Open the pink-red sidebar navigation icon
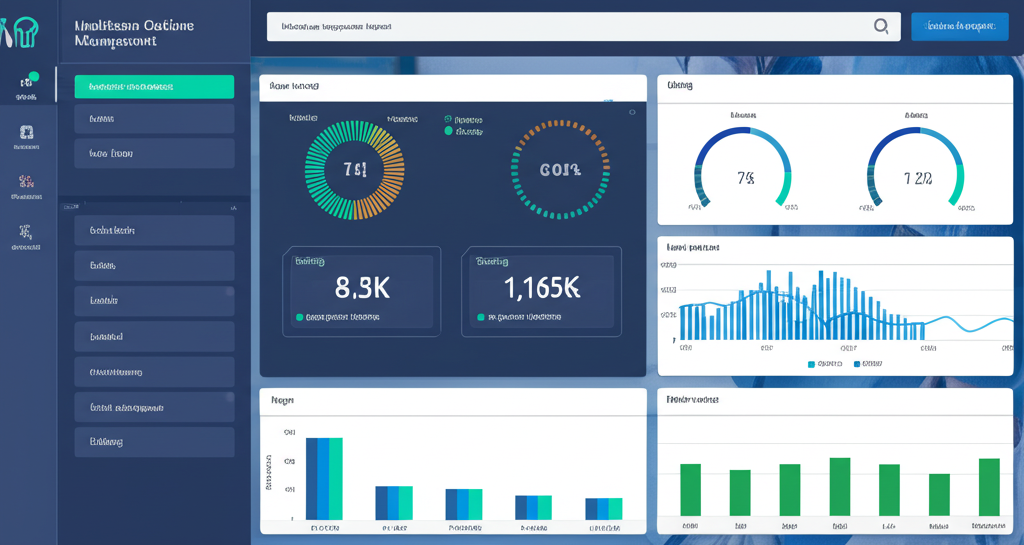The image size is (1024, 545). (27, 182)
